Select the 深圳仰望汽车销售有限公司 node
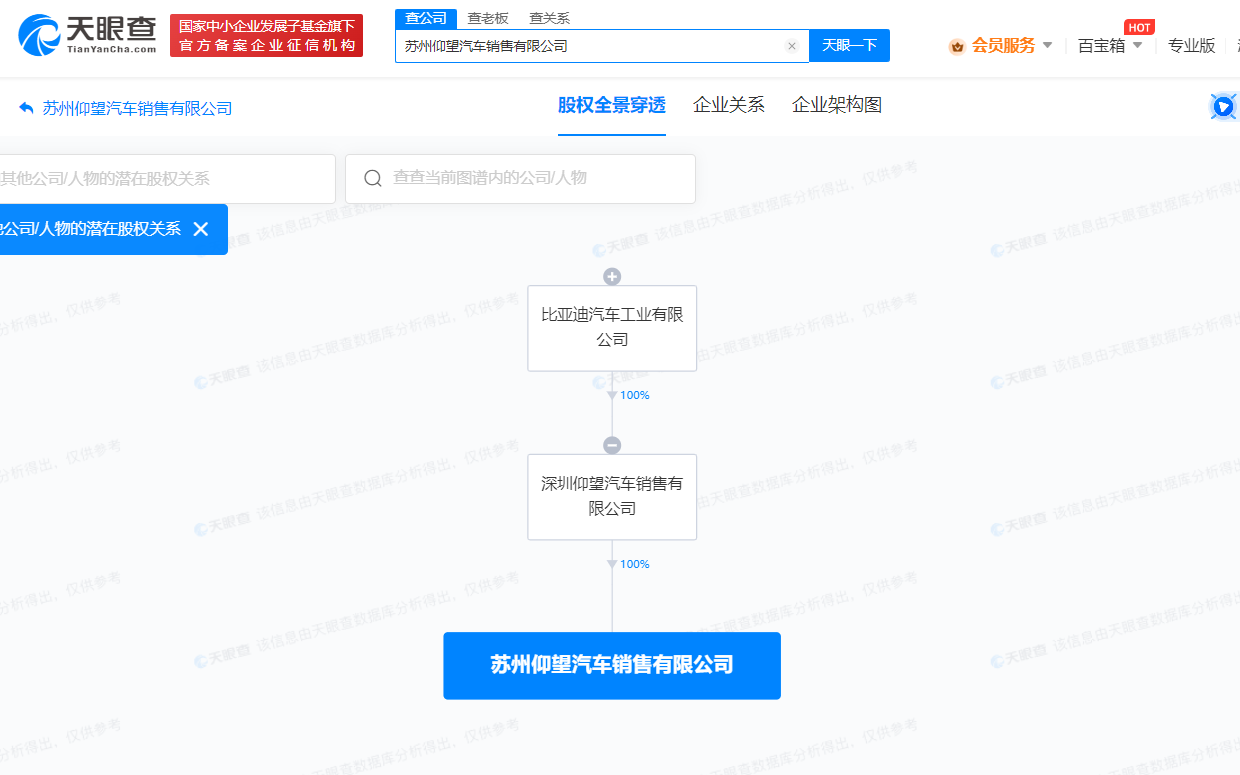Screen dimensions: 1240x775 (612, 497)
